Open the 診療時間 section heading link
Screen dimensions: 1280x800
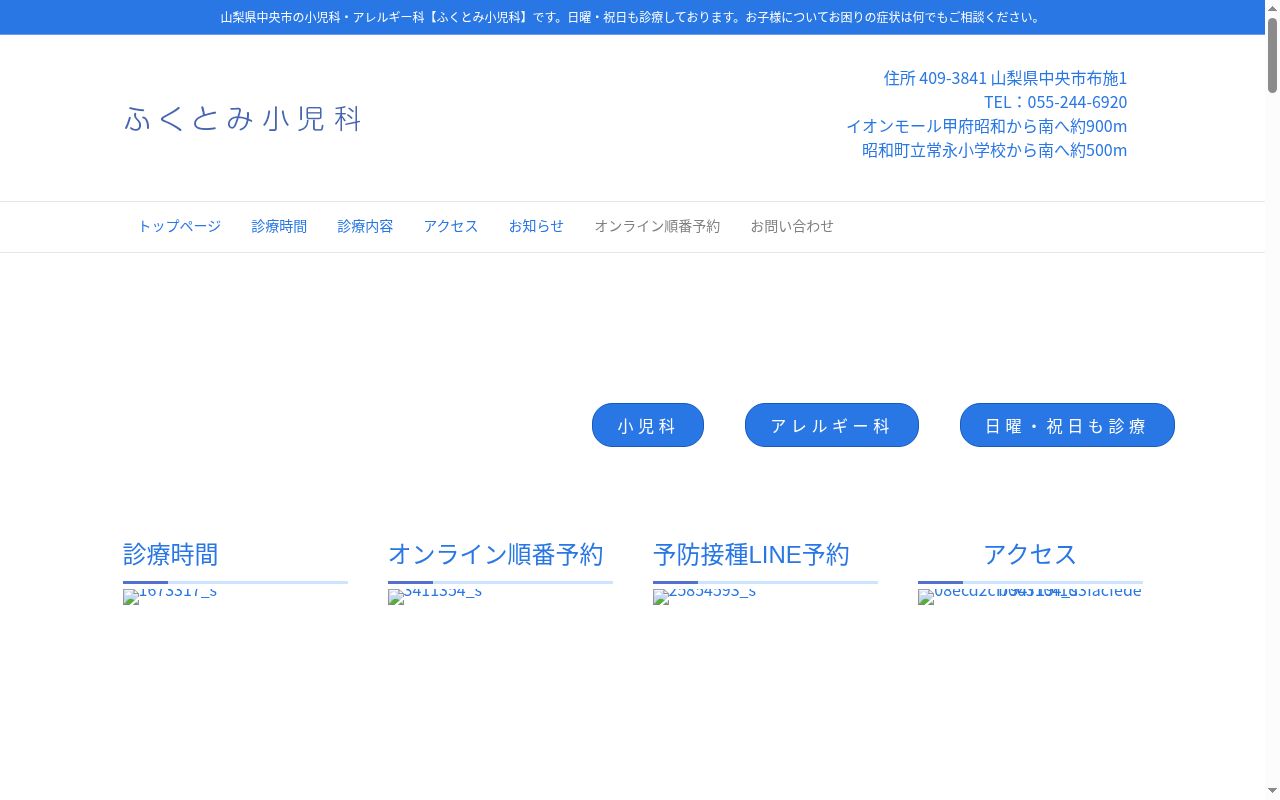171,554
